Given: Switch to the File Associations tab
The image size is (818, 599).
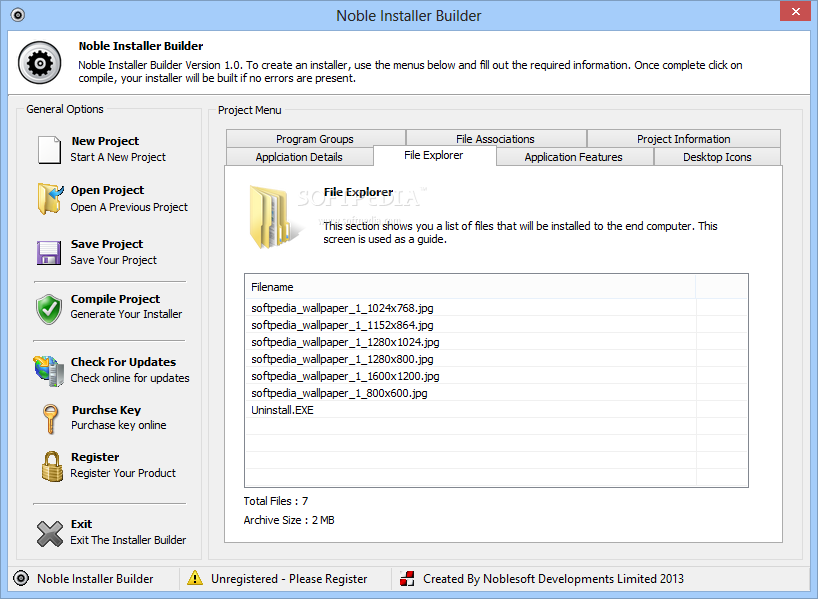Looking at the screenshot, I should (x=496, y=139).
